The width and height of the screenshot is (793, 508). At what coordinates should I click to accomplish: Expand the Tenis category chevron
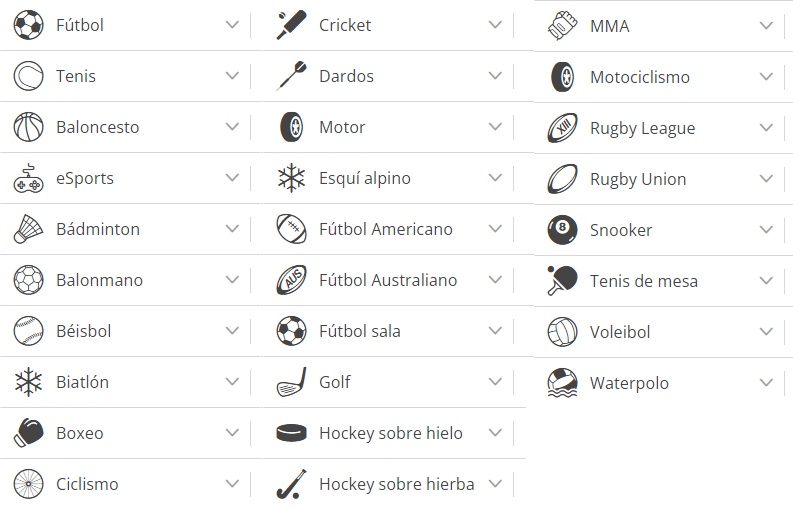click(x=233, y=76)
